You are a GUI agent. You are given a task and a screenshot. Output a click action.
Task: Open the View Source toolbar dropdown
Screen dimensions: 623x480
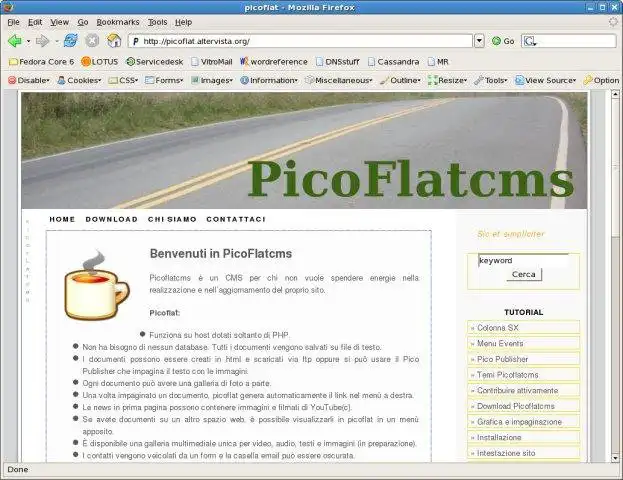pyautogui.click(x=546, y=80)
